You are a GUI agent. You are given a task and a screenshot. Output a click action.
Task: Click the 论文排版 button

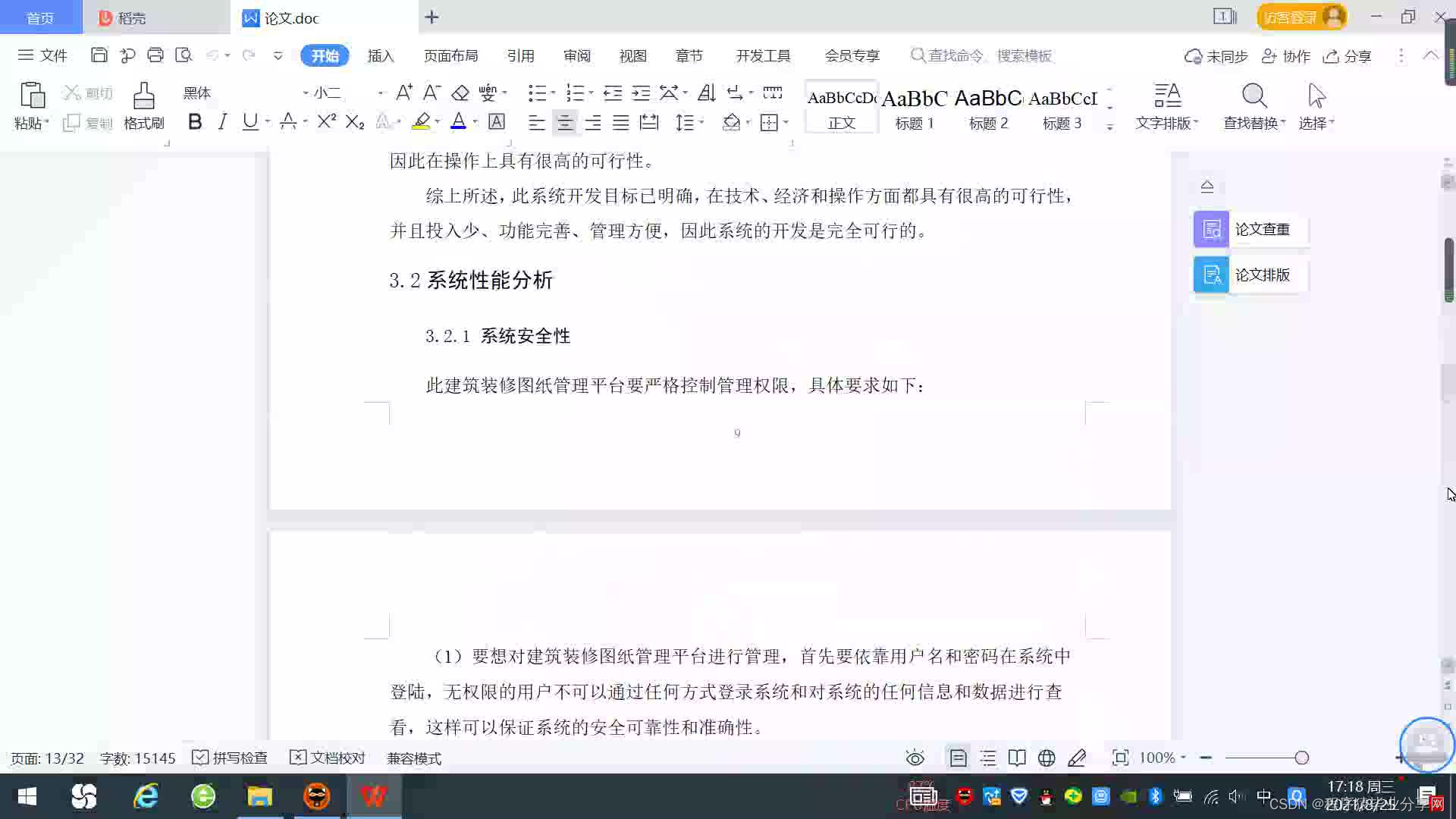point(1250,275)
